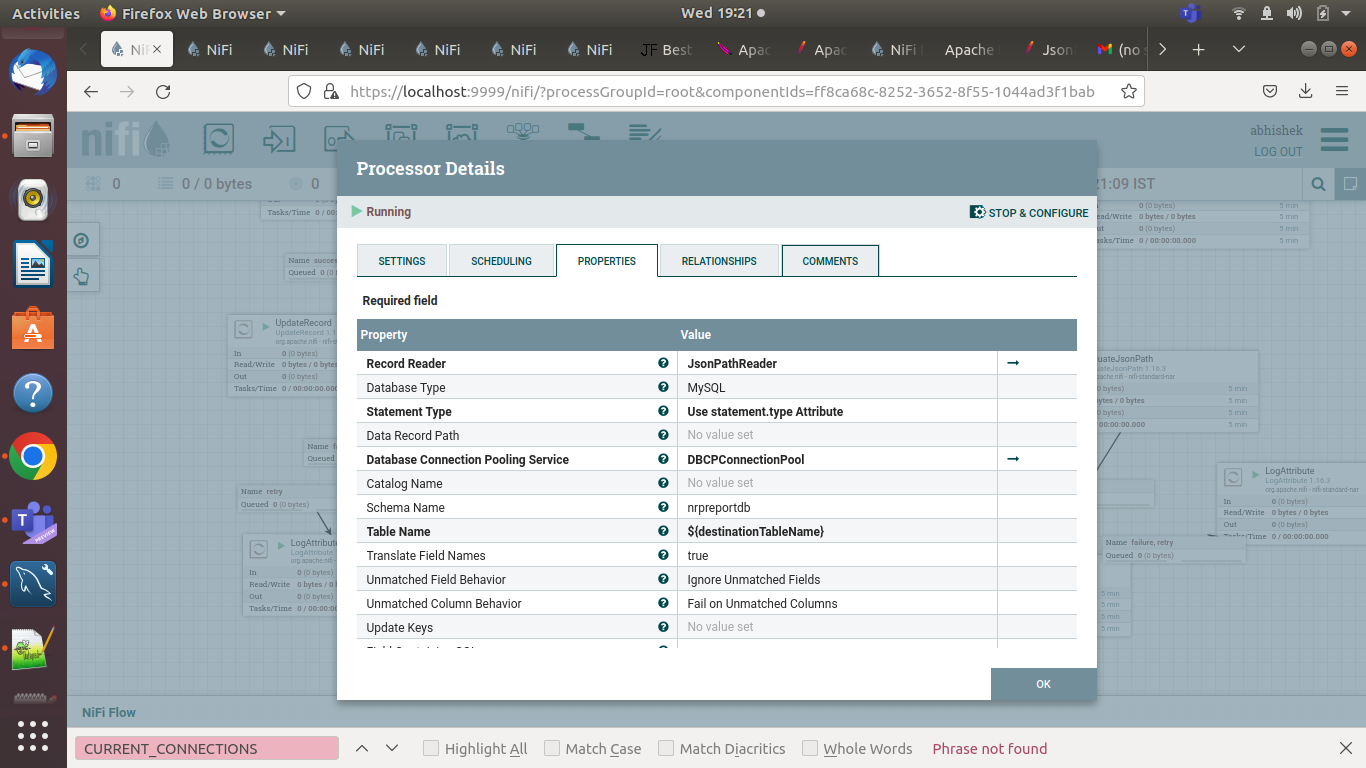
Task: Open the Firefox tab list dropdown
Action: pos(1238,48)
